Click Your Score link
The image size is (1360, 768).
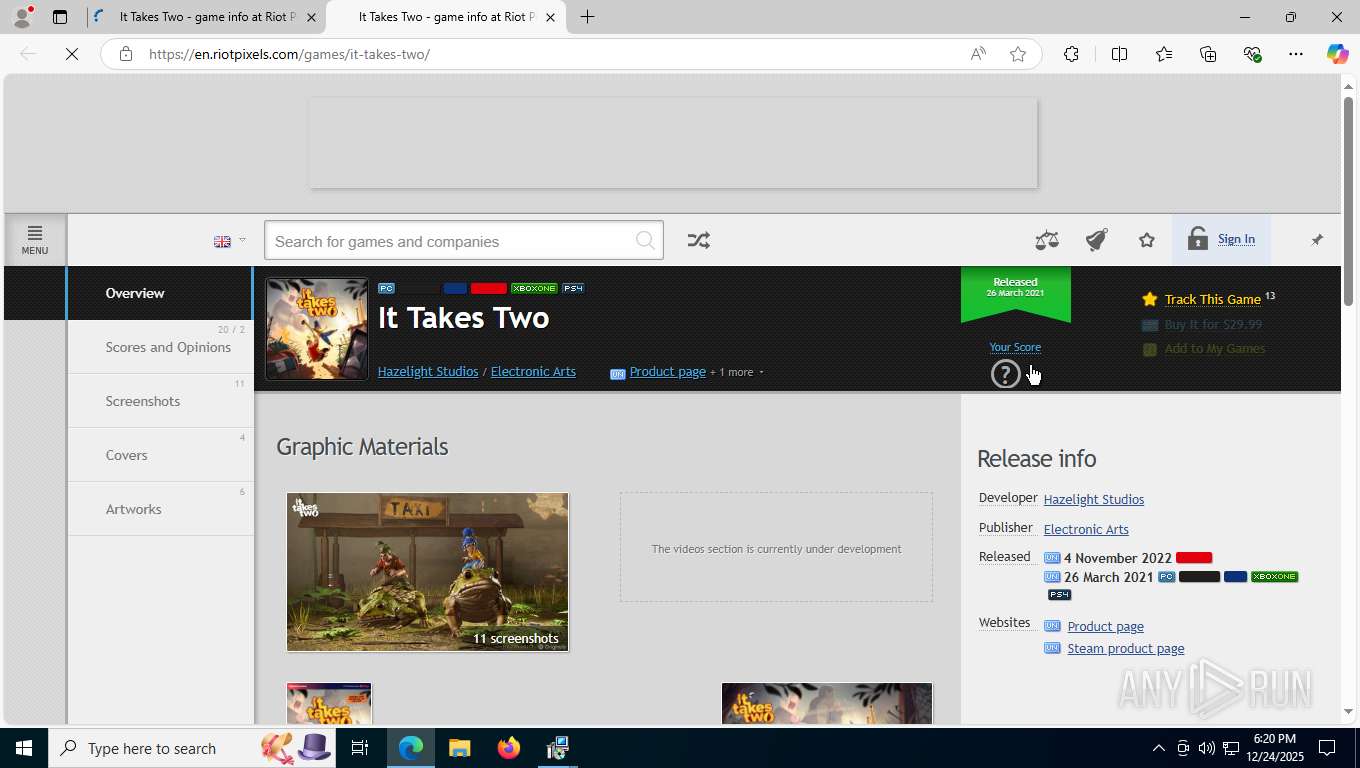1015,347
